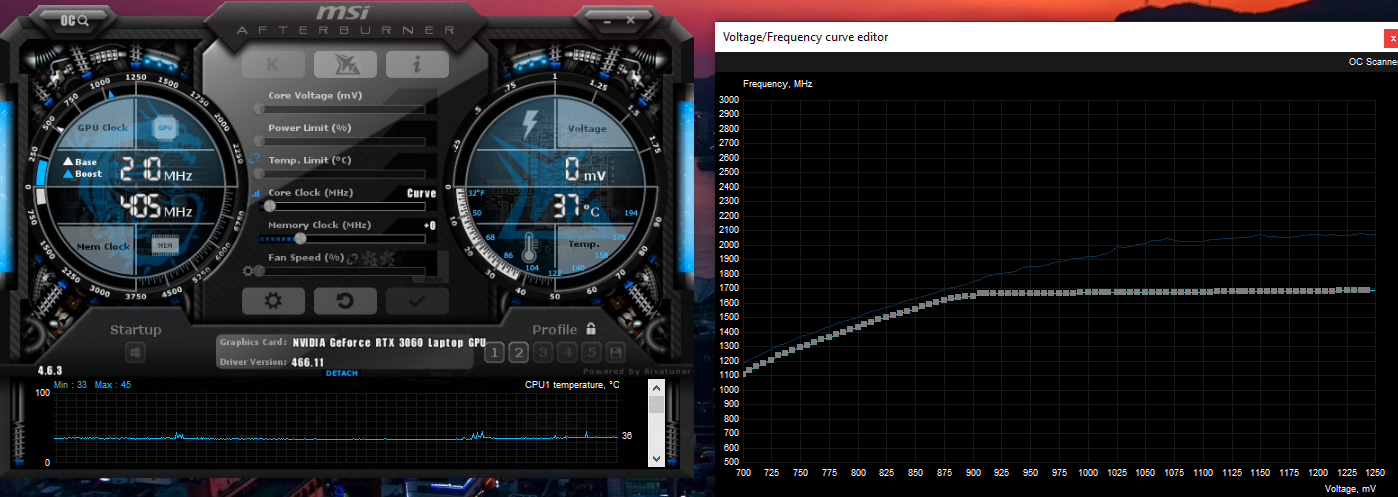The image size is (1398, 497).
Task: Select curve point at 900 mV
Action: click(973, 295)
